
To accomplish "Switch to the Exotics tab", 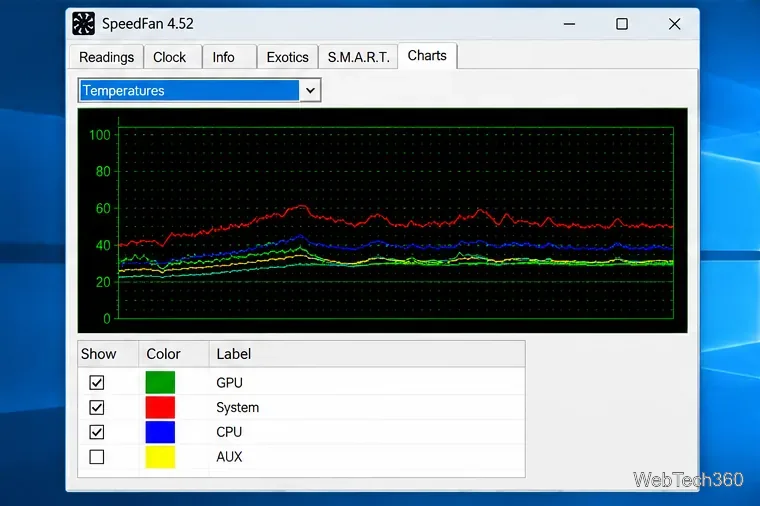I will [287, 57].
